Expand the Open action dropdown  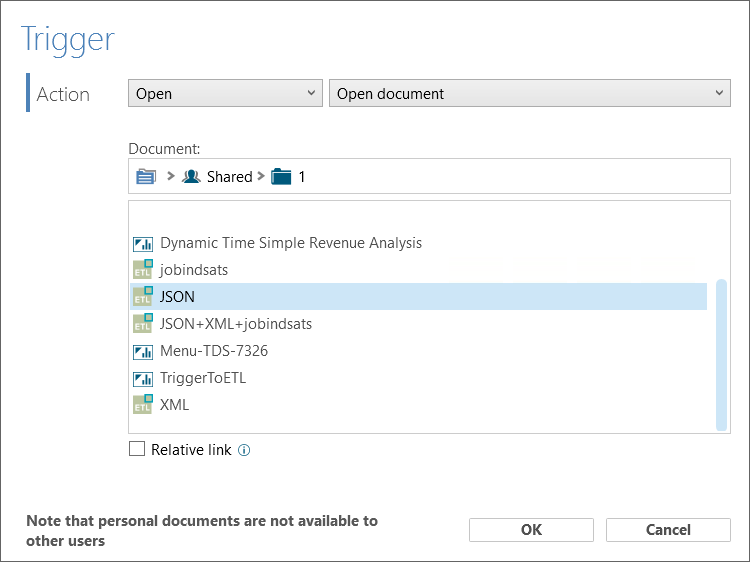point(225,93)
